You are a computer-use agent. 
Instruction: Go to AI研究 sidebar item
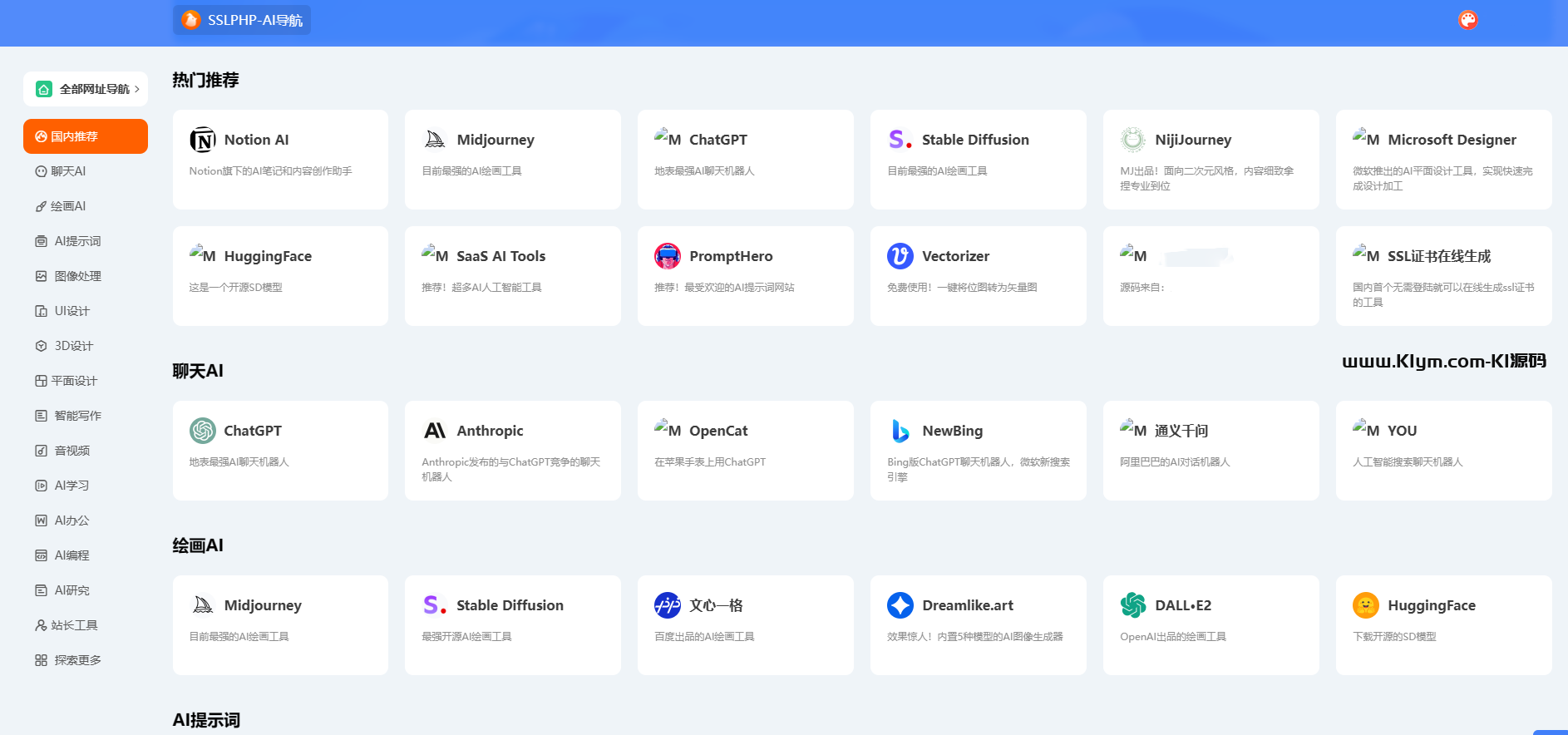coord(86,590)
